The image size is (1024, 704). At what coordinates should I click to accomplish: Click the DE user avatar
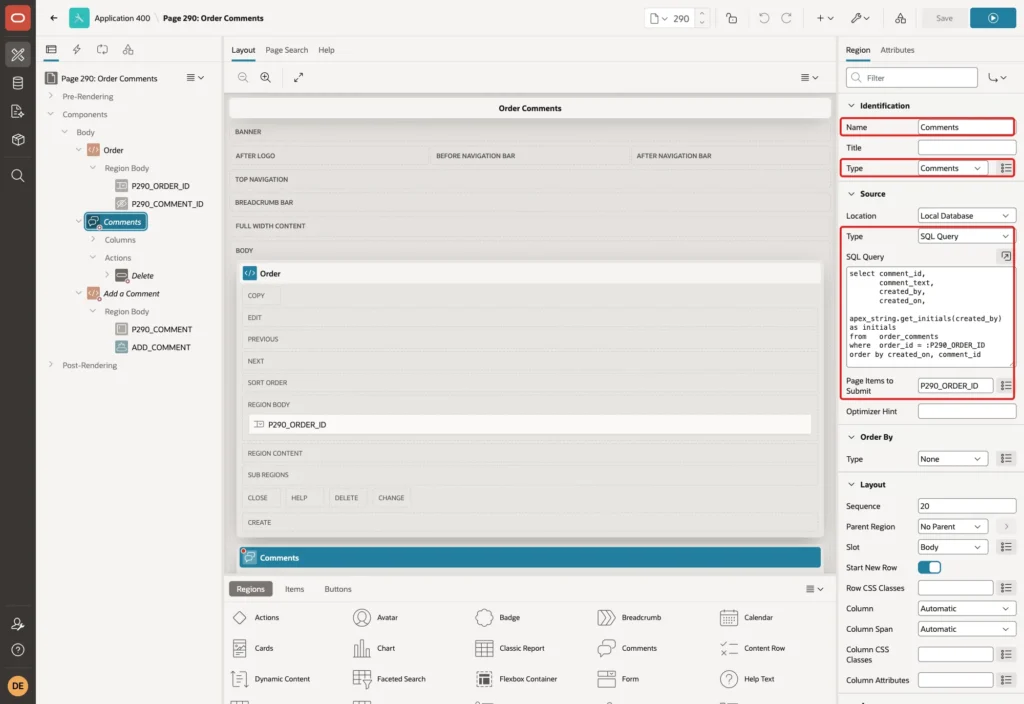[x=18, y=686]
